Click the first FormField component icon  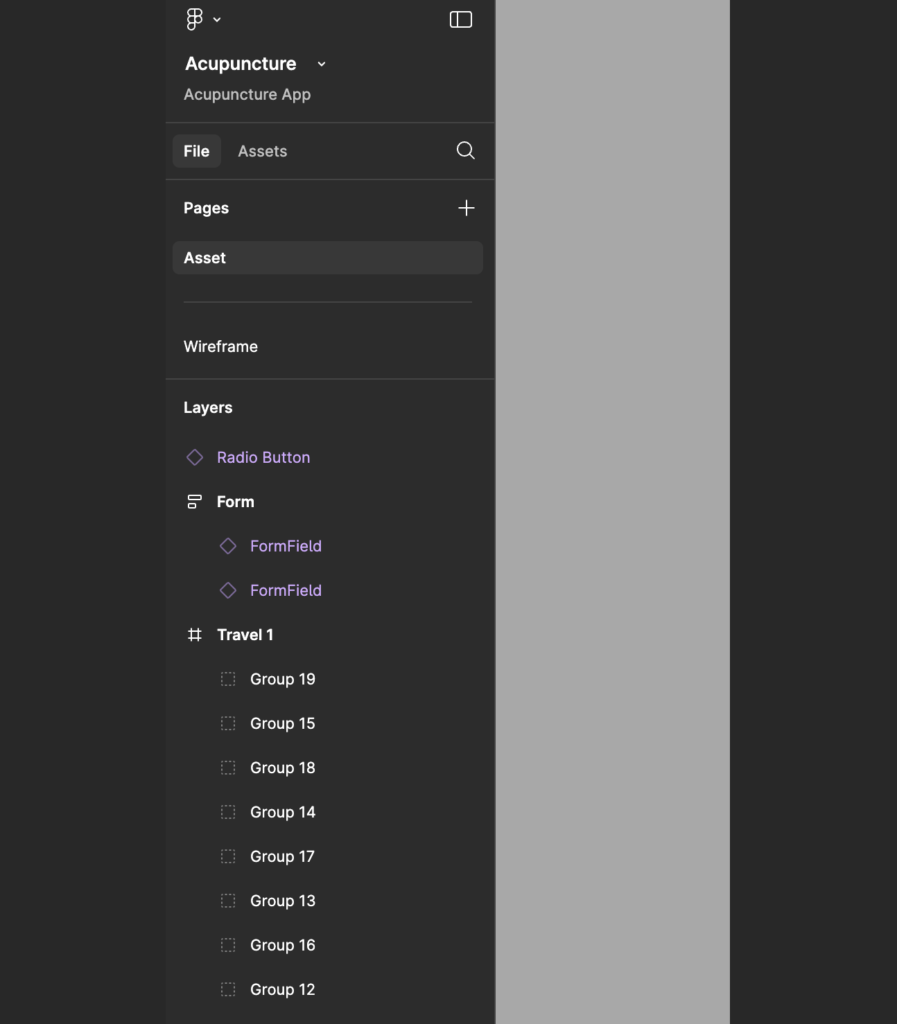tap(228, 546)
